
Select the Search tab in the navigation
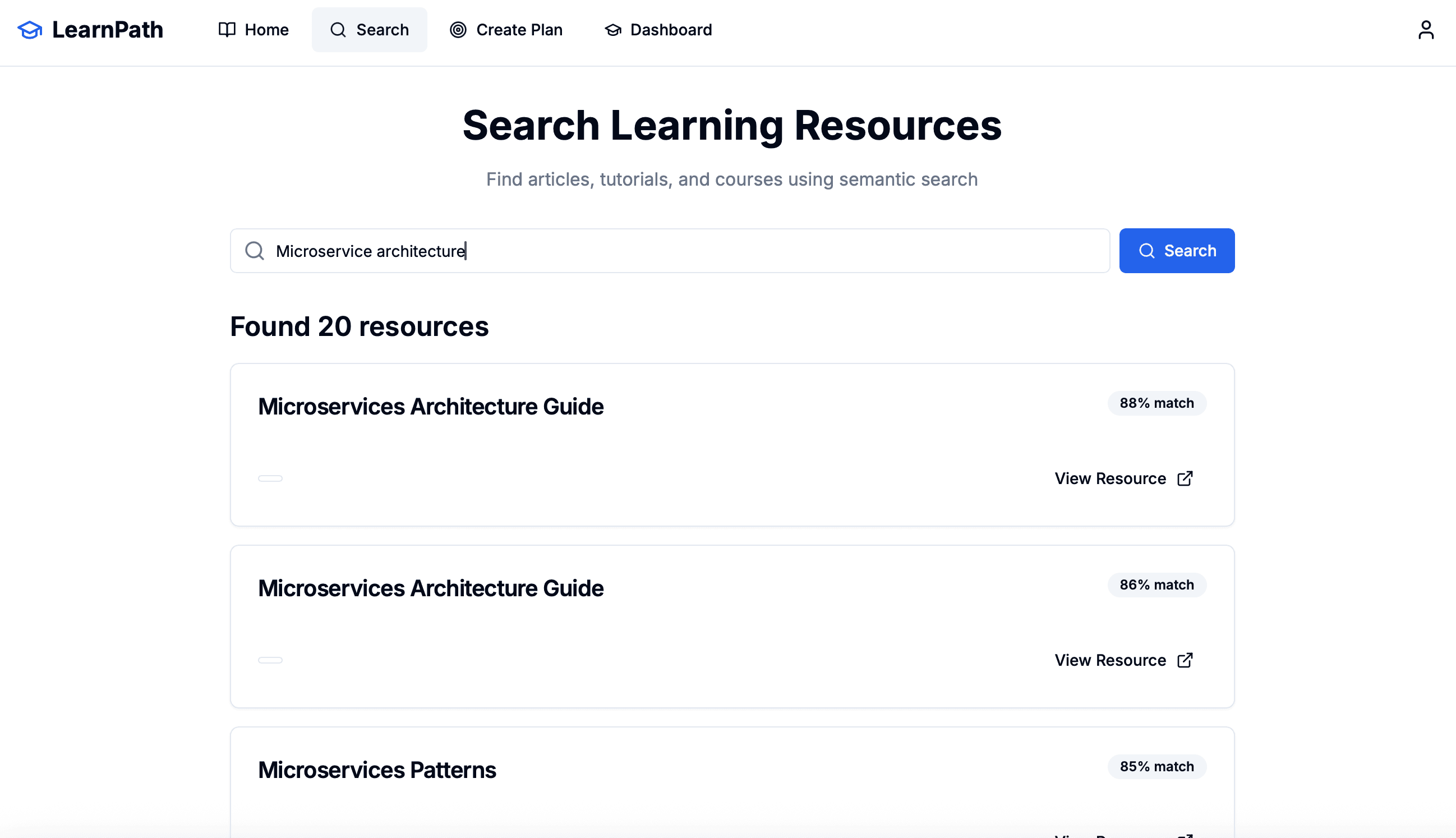370,29
